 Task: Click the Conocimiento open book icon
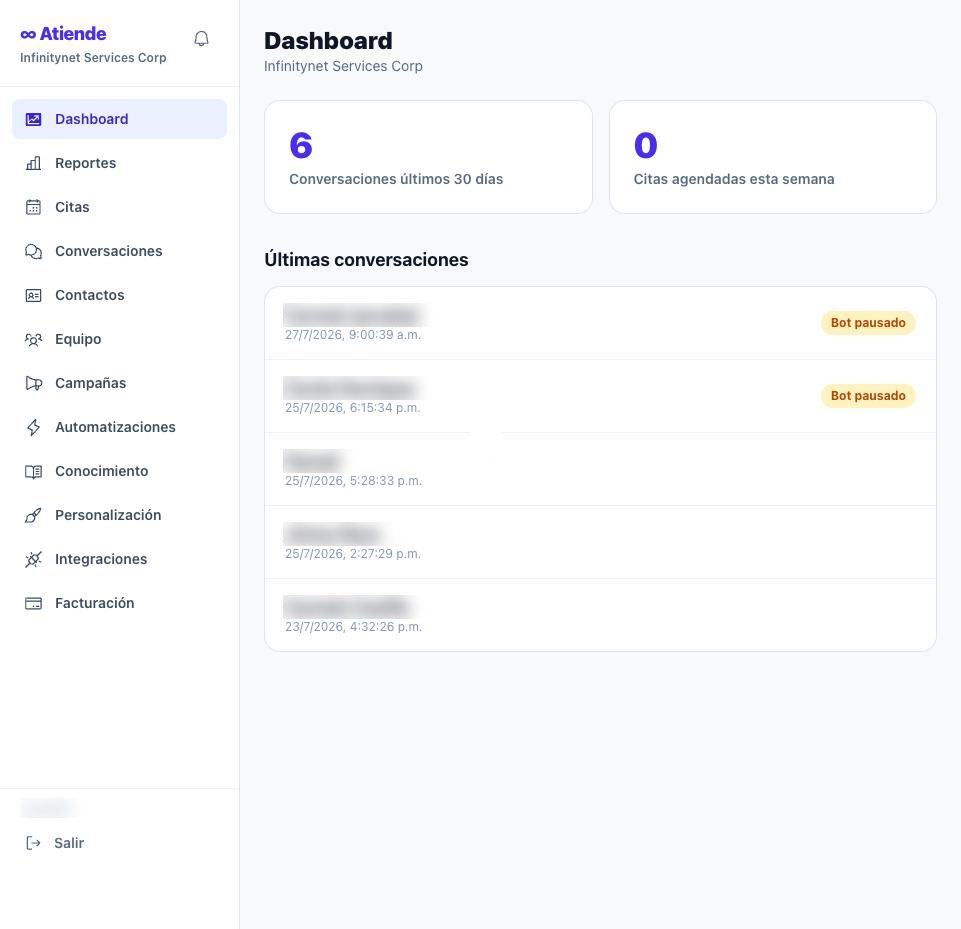point(33,471)
